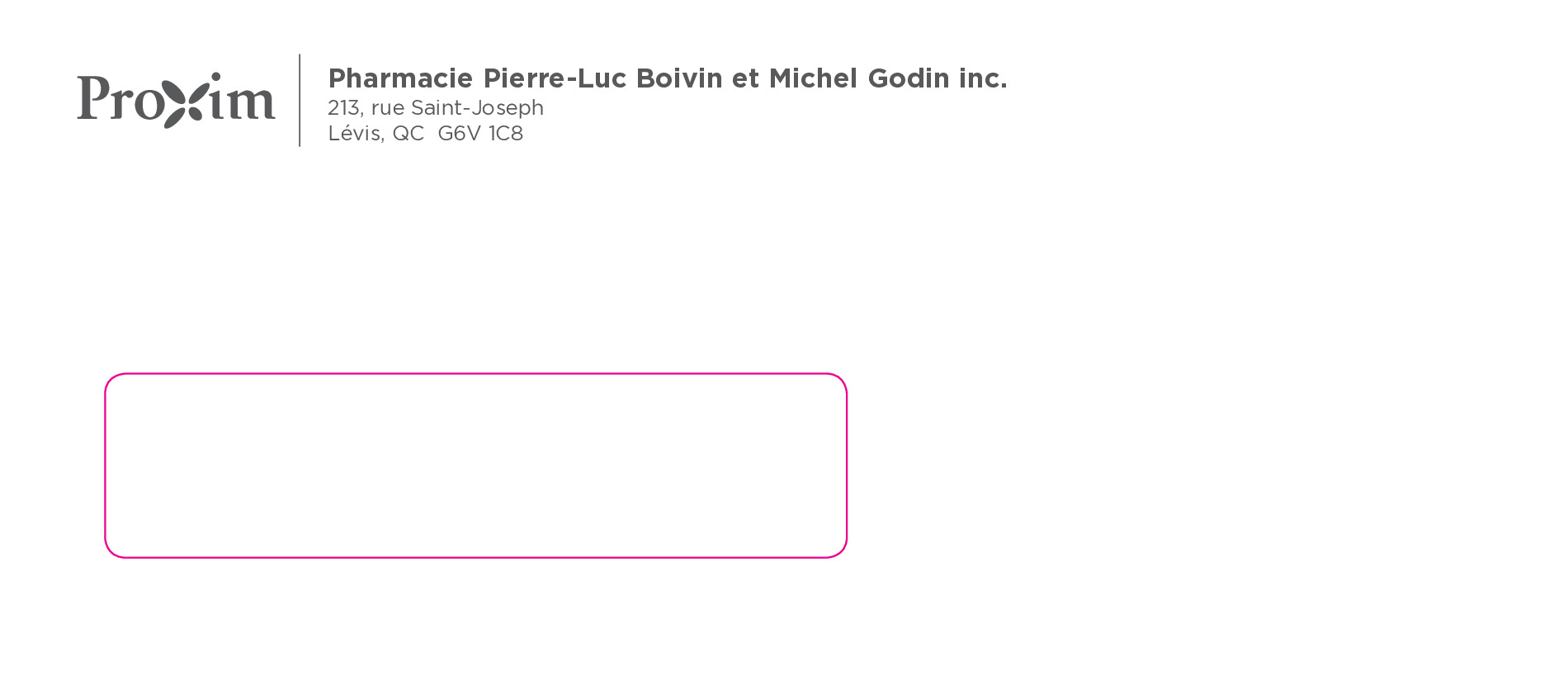
Task: Click the butterfly-shaped x in the Proxim logo
Action: tap(182, 102)
